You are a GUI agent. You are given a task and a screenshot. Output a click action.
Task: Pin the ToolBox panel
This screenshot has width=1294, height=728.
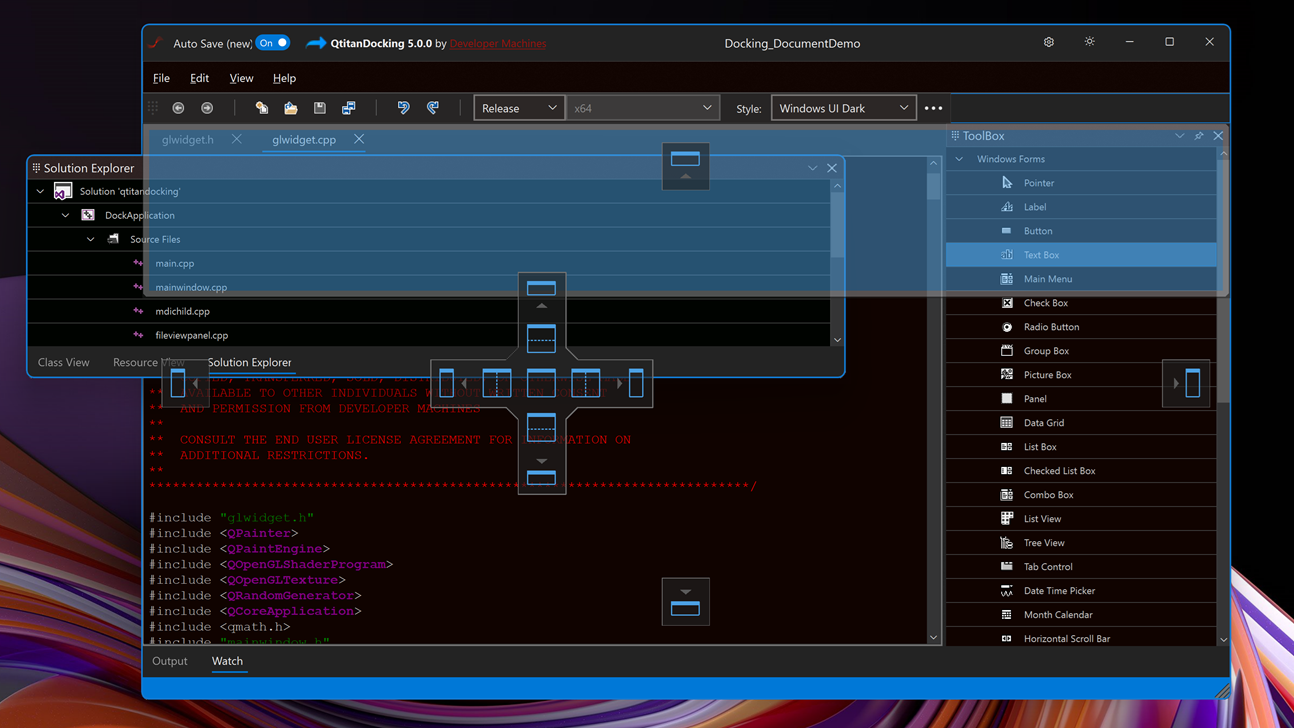click(1198, 135)
